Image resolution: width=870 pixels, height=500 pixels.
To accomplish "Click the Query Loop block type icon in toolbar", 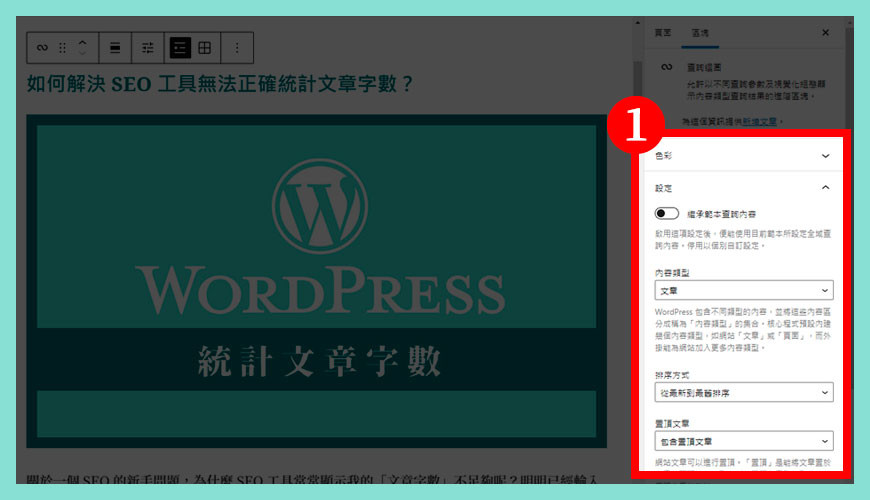I will tap(42, 48).
